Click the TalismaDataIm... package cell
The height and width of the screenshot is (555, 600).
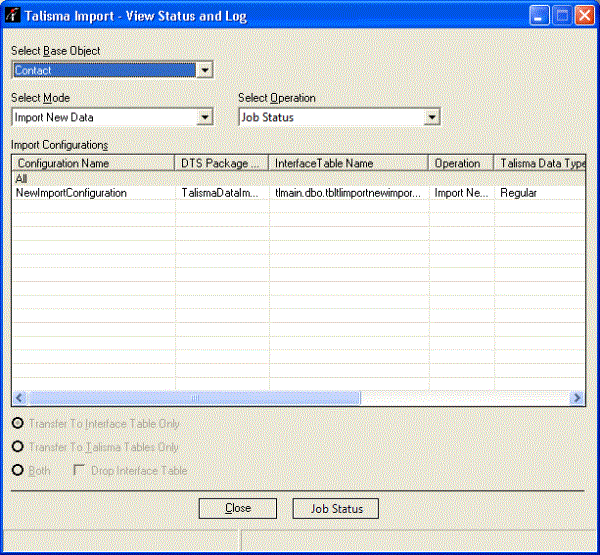pos(220,193)
